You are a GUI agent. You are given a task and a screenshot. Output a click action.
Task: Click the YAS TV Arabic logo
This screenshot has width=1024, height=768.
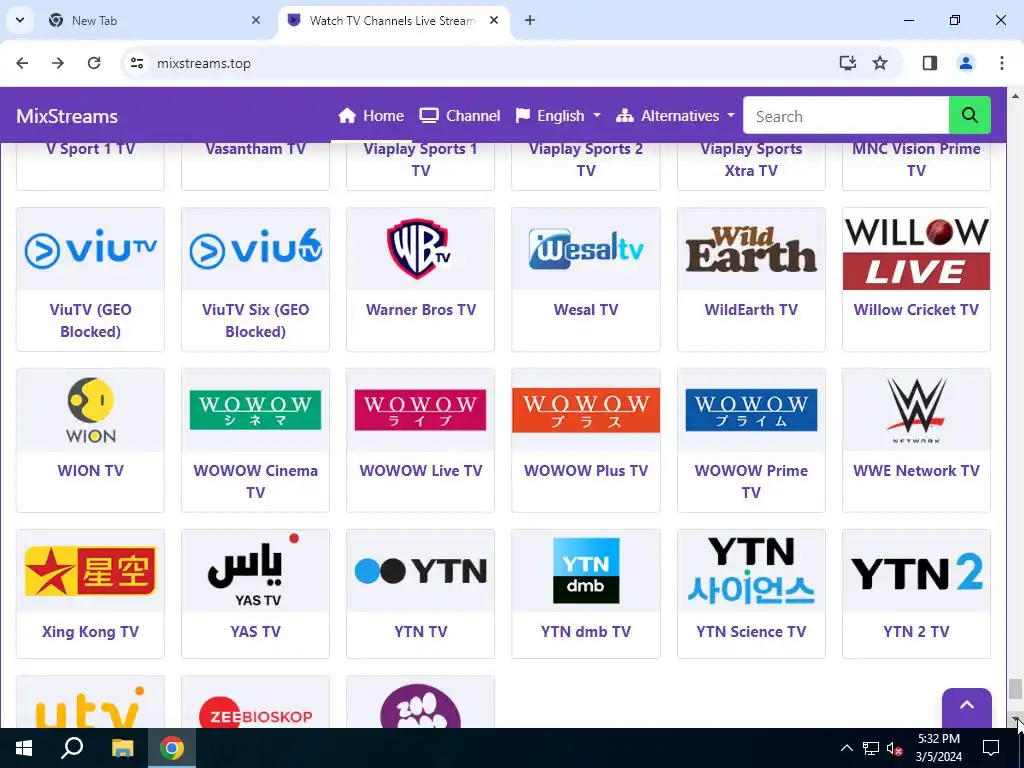click(x=255, y=571)
